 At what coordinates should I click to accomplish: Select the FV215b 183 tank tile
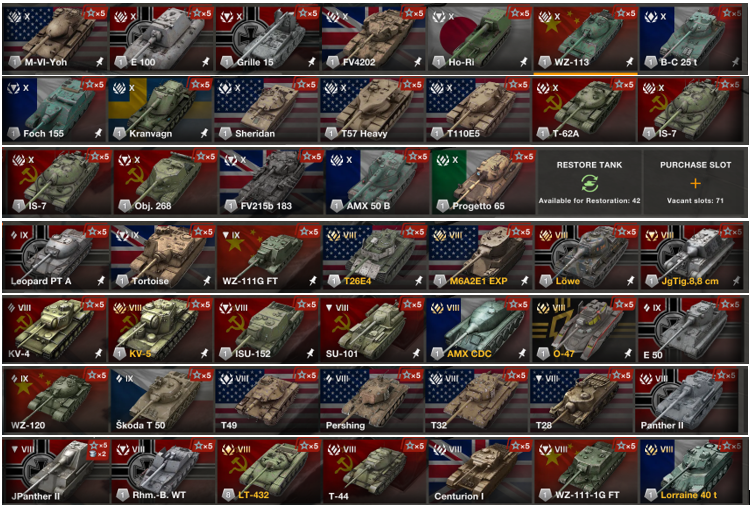[271, 182]
